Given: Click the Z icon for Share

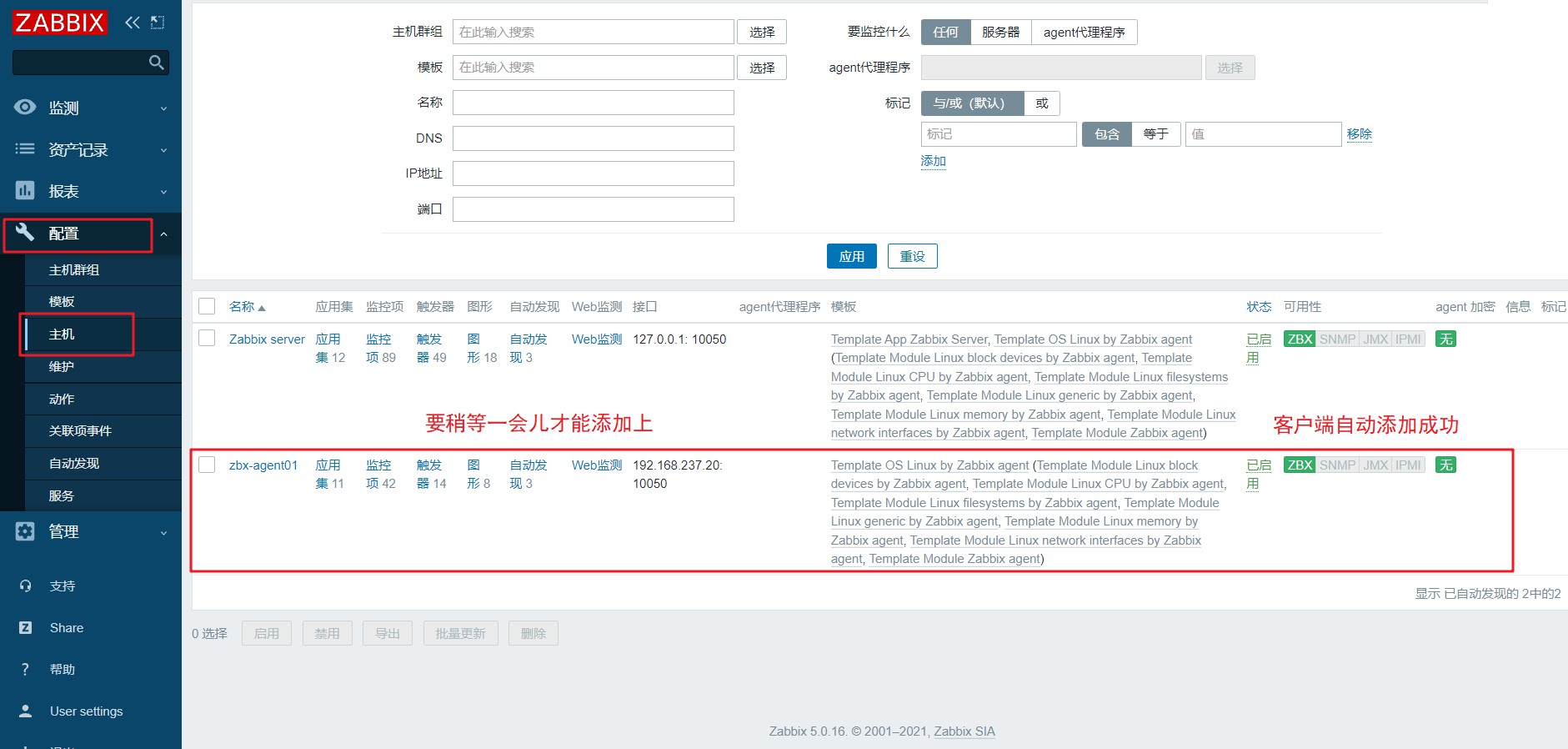Looking at the screenshot, I should tap(25, 627).
